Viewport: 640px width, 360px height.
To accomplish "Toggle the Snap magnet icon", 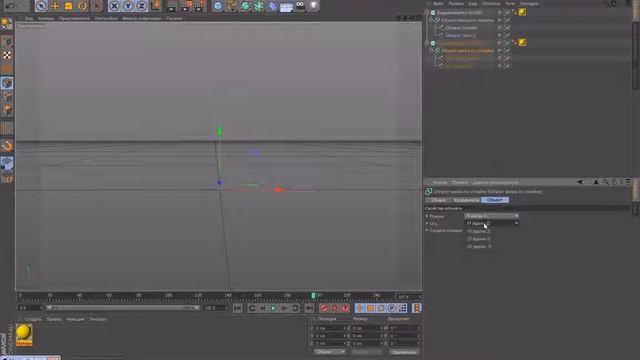I will (7, 146).
